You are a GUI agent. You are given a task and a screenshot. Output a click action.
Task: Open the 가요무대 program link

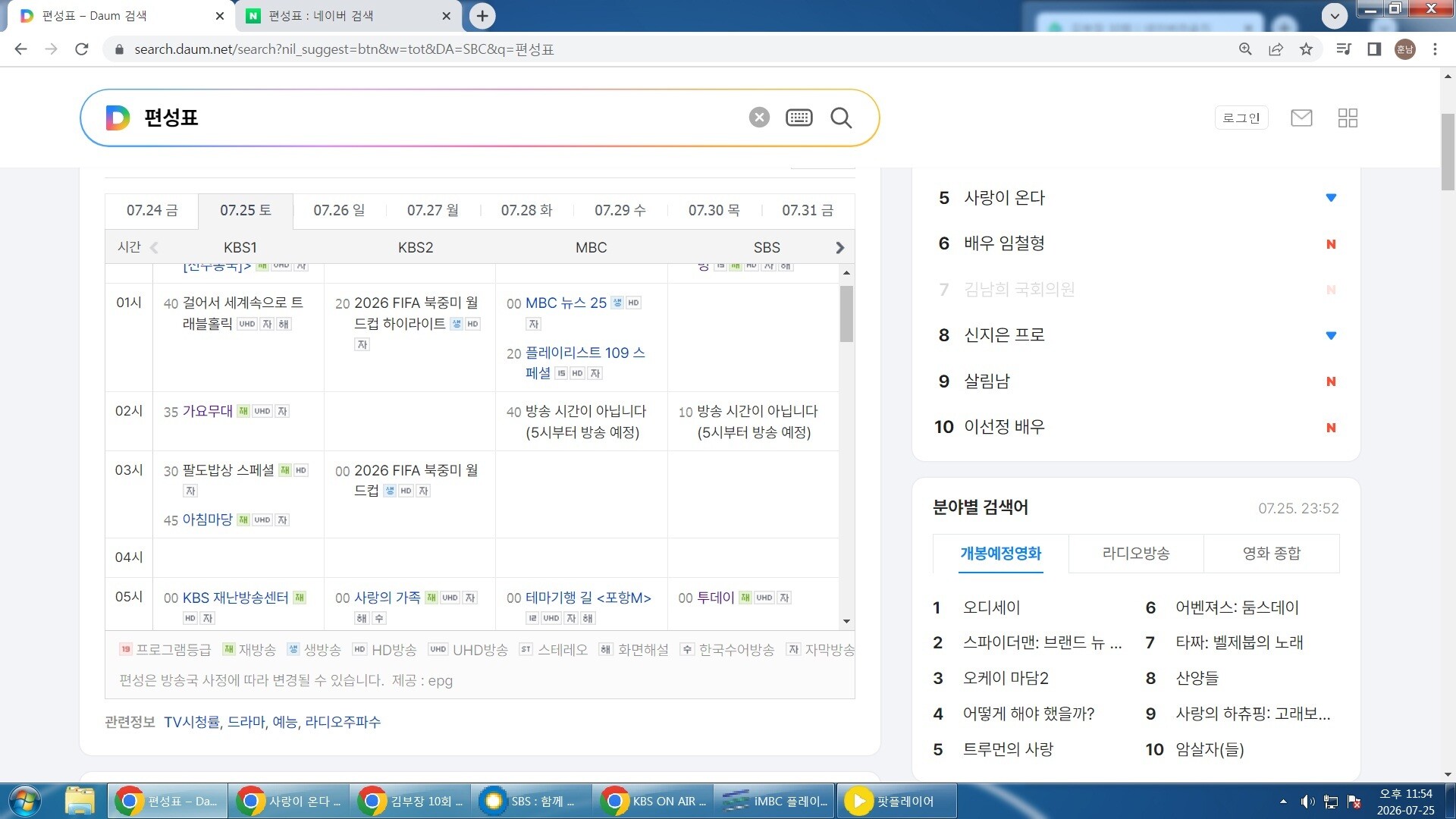(207, 411)
